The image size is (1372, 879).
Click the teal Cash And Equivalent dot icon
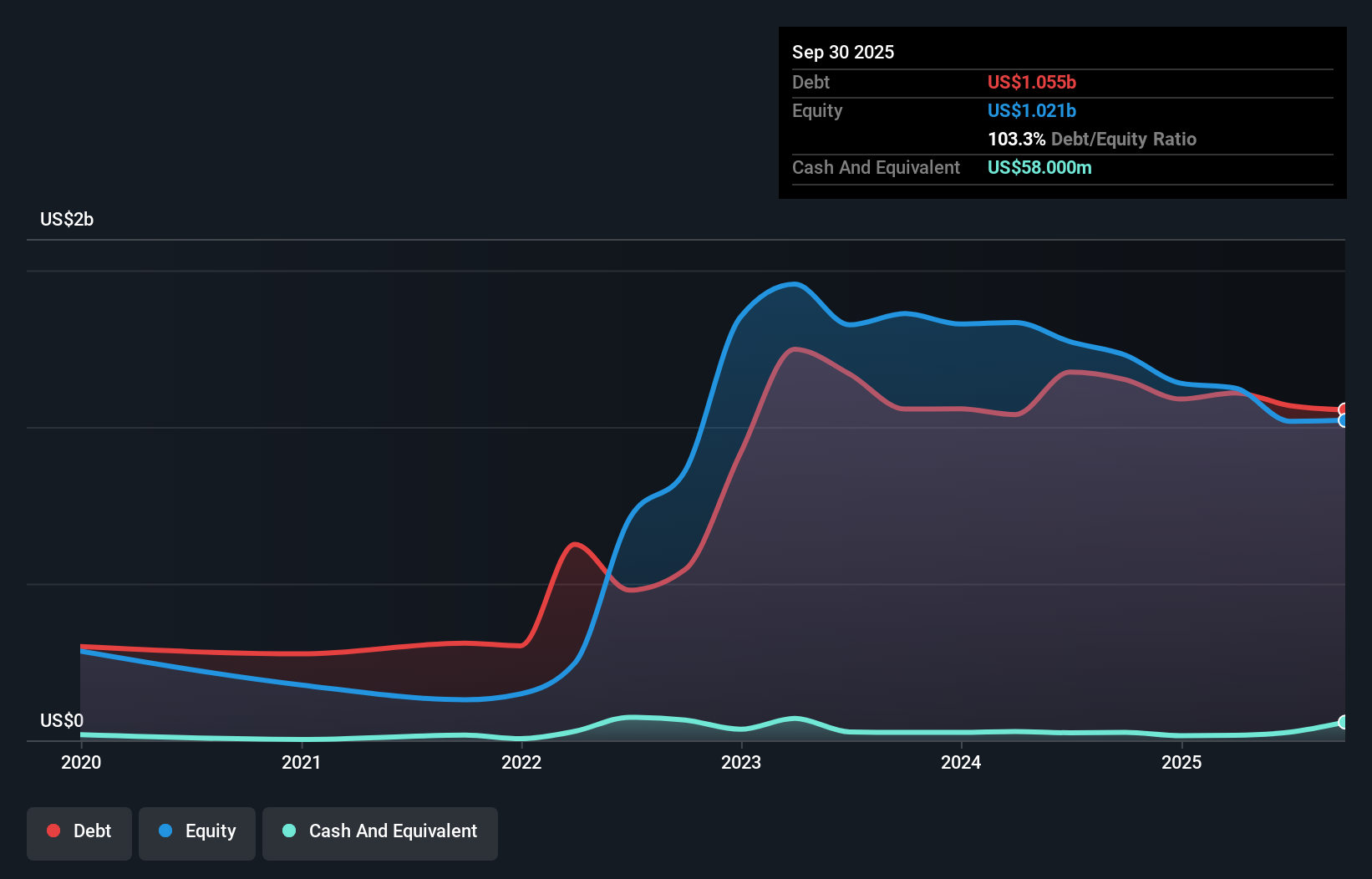pyautogui.click(x=288, y=831)
